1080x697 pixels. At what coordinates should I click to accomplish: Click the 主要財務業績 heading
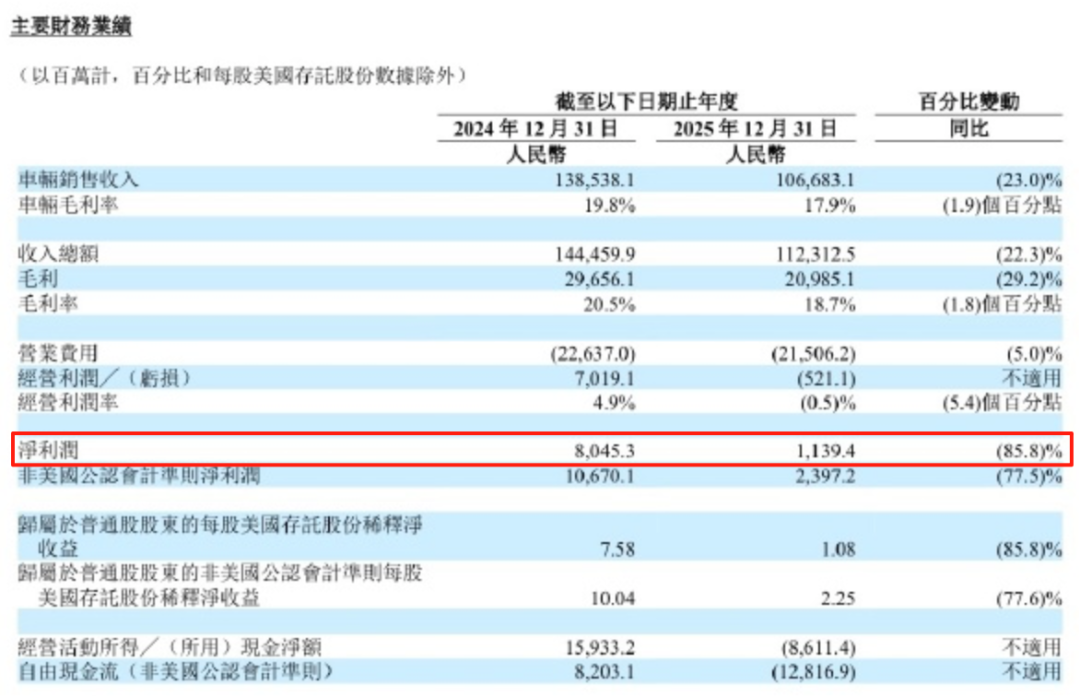[71, 27]
